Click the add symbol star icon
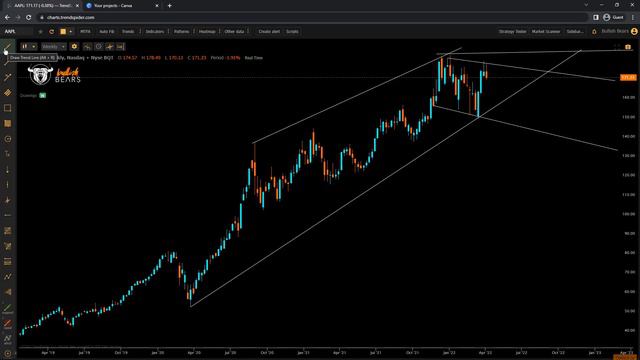The height and width of the screenshot is (360, 640). click(x=40, y=31)
